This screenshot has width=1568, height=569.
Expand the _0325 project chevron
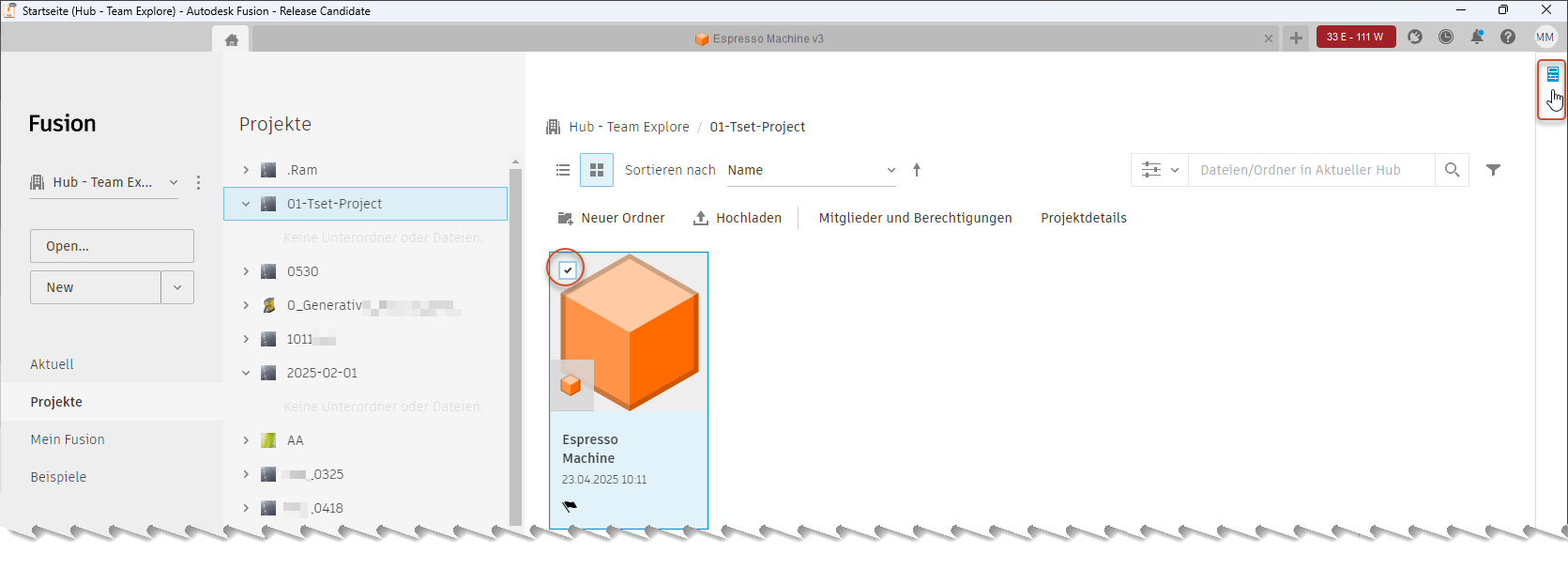[x=246, y=474]
